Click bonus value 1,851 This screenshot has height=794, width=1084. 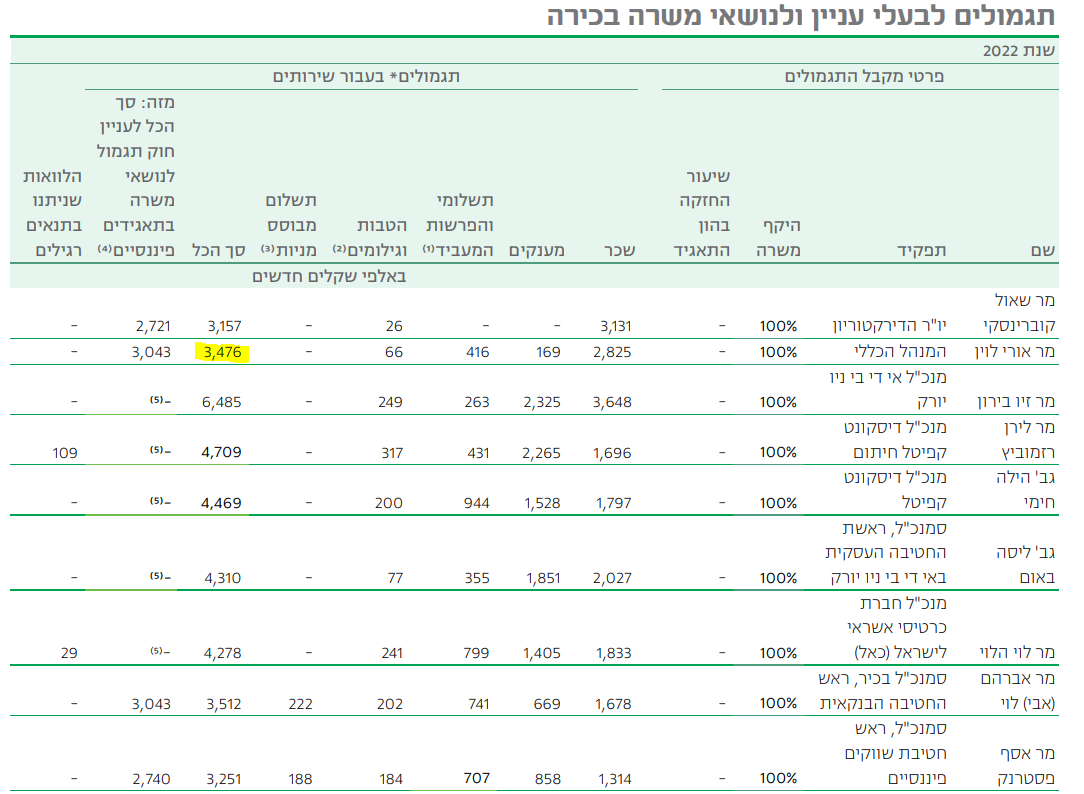(x=543, y=578)
